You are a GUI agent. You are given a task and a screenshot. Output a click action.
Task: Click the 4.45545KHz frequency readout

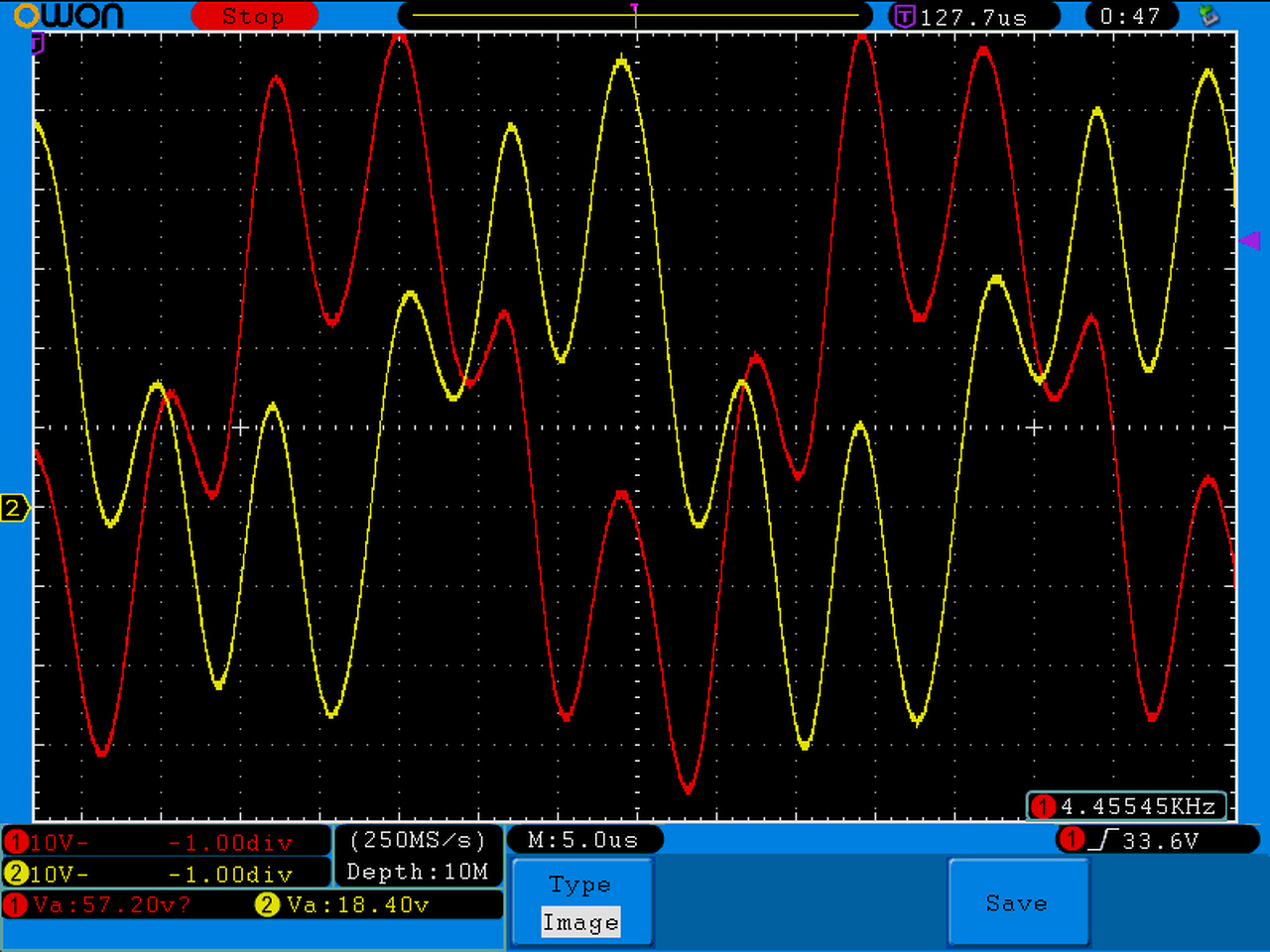1138,806
